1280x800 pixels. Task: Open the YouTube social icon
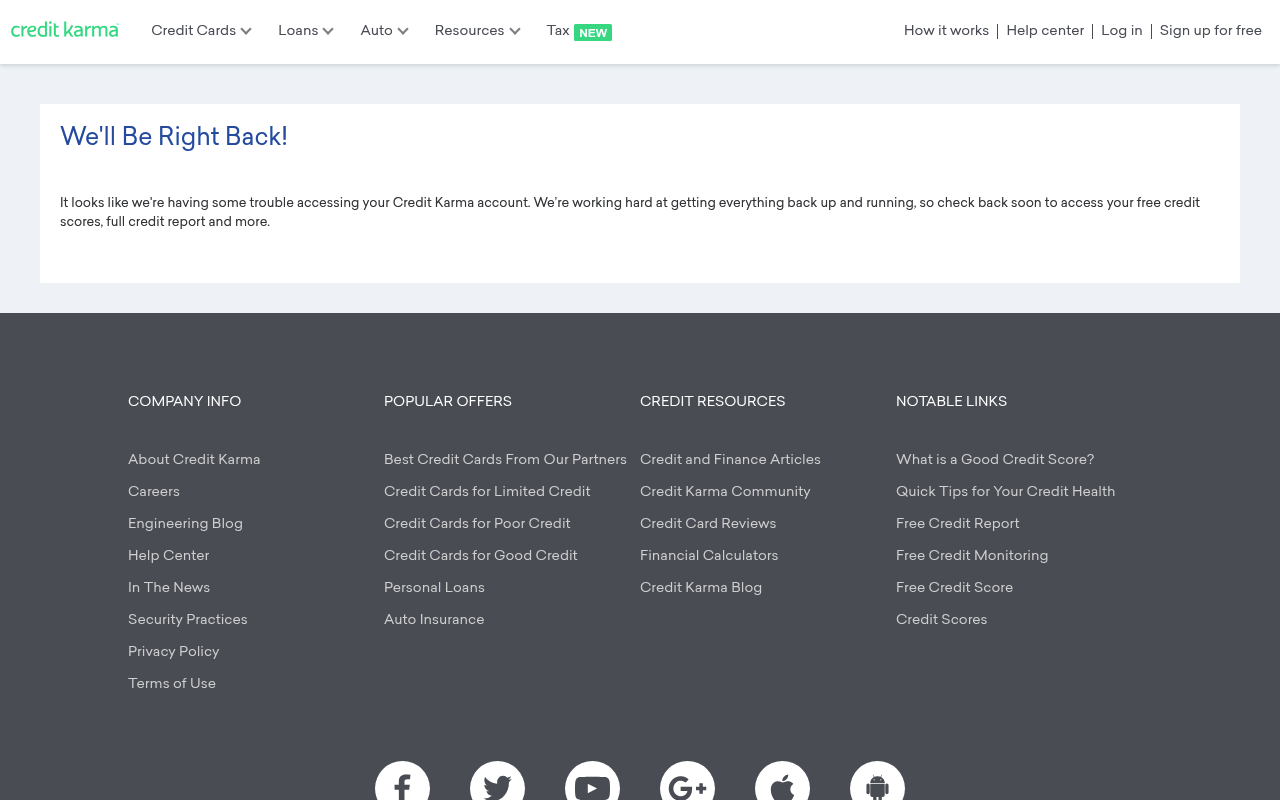(x=592, y=781)
